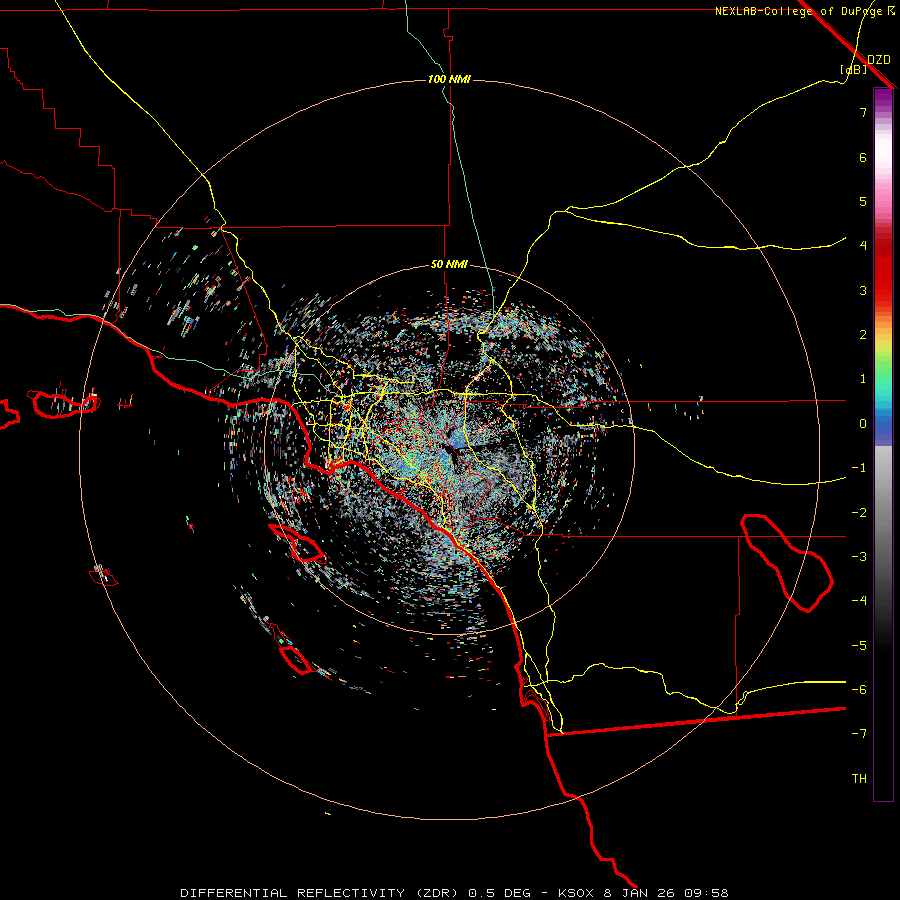Click the 0.5 DEG elevation angle text
Screen dimensions: 900x900
point(500,893)
